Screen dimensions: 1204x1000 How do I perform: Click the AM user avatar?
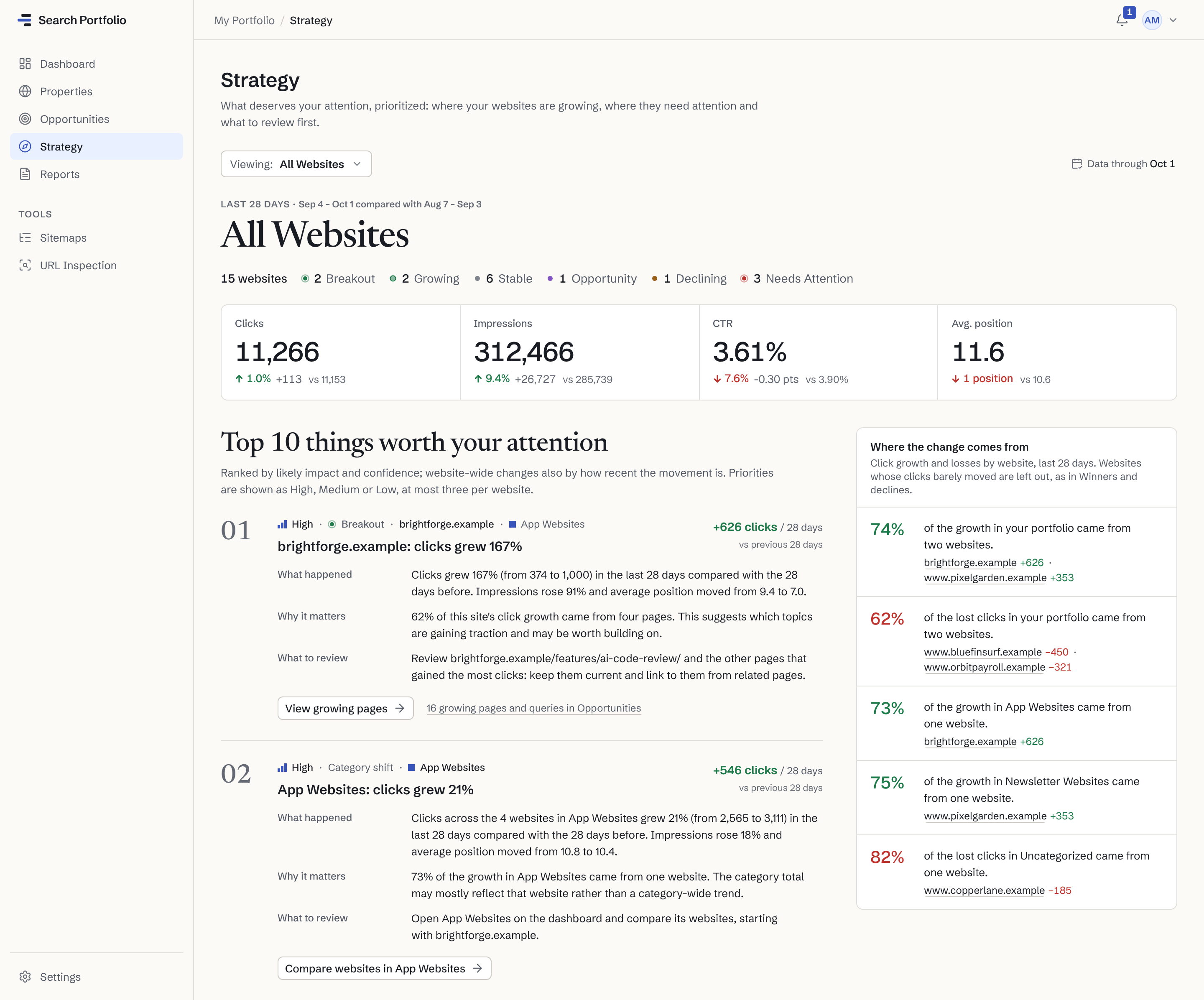point(1152,20)
